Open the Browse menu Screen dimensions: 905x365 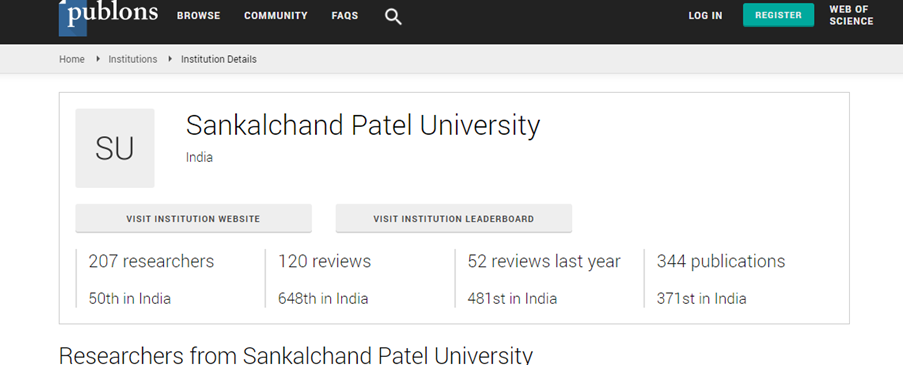pyautogui.click(x=199, y=16)
